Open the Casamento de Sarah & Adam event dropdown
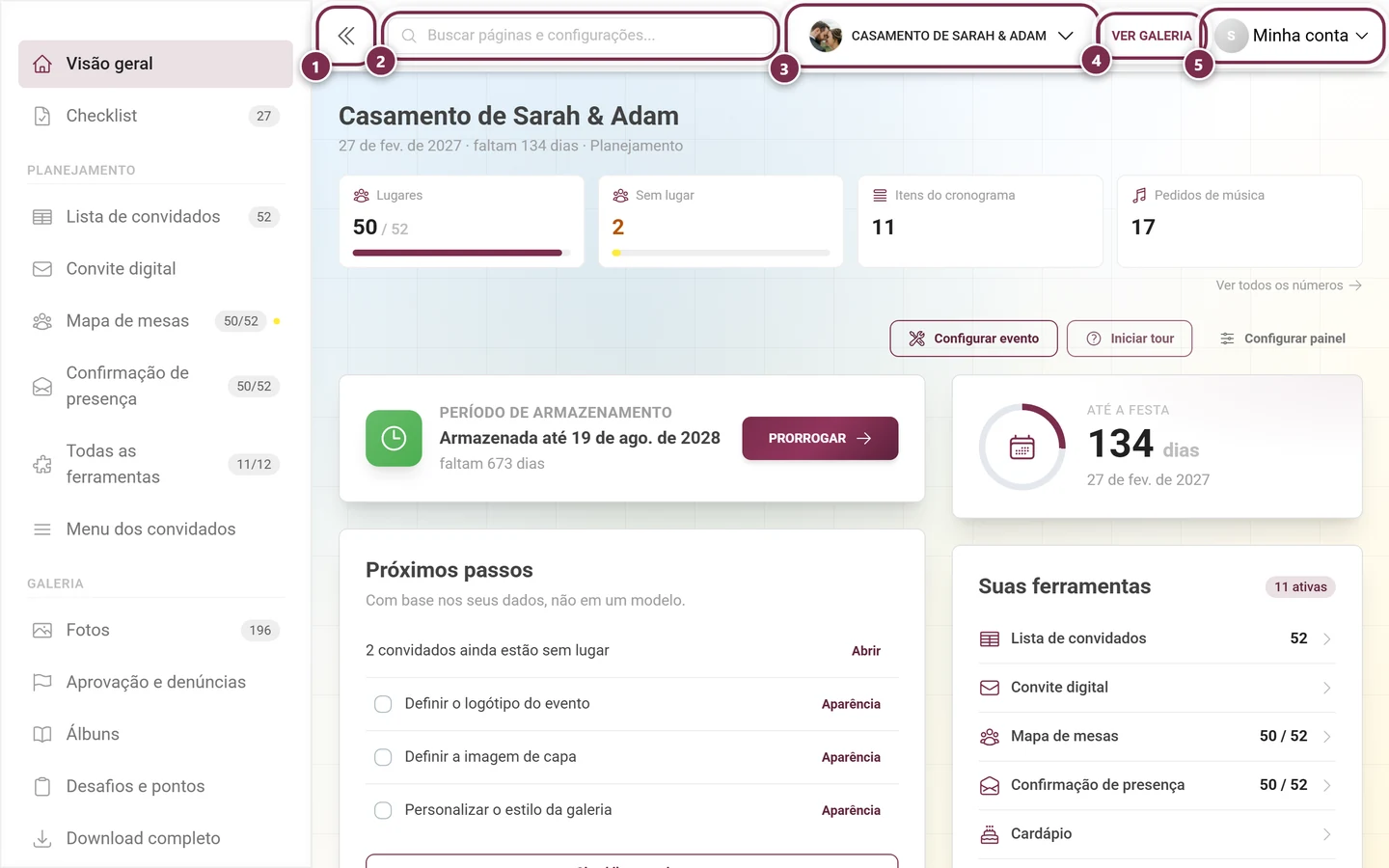This screenshot has width=1389, height=868. (x=941, y=36)
